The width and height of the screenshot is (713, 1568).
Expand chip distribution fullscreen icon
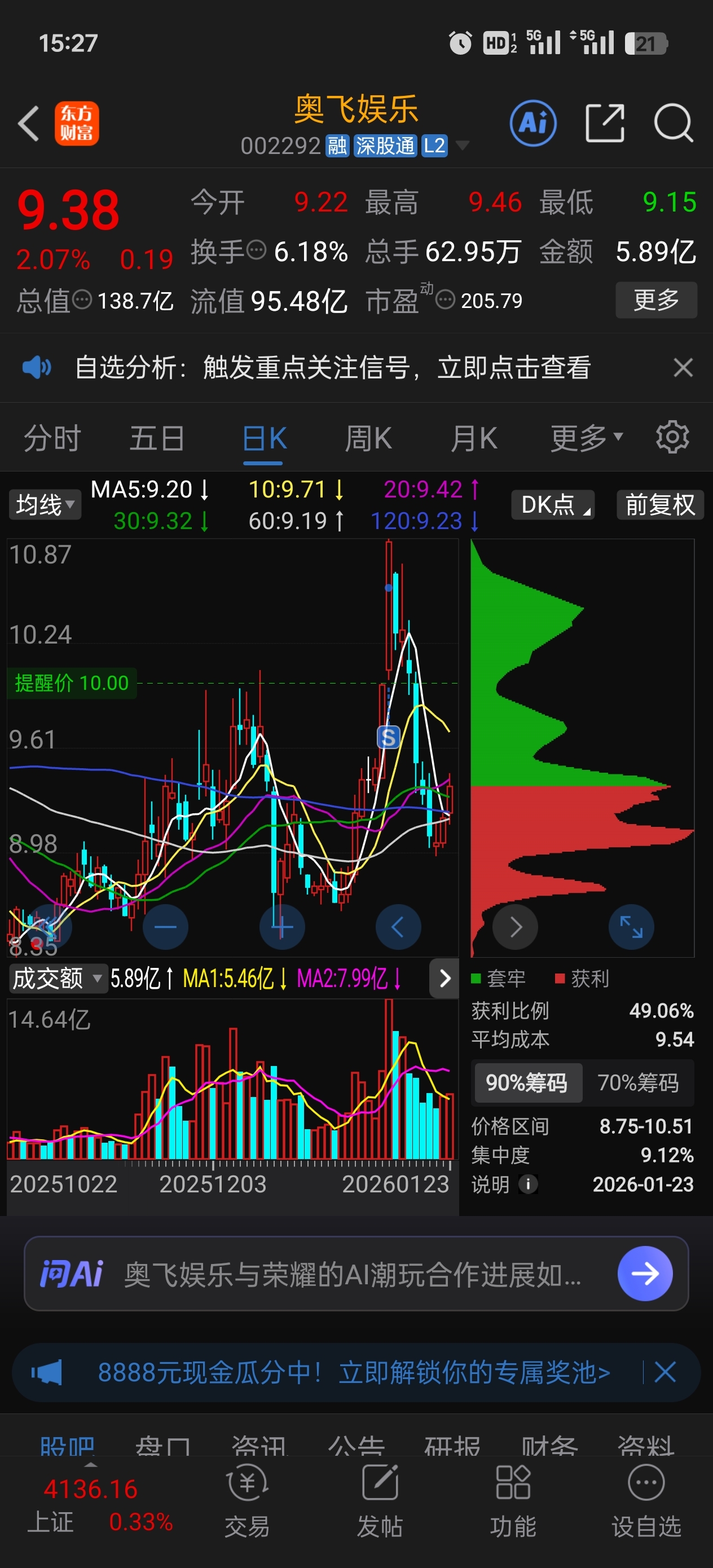coord(631,927)
